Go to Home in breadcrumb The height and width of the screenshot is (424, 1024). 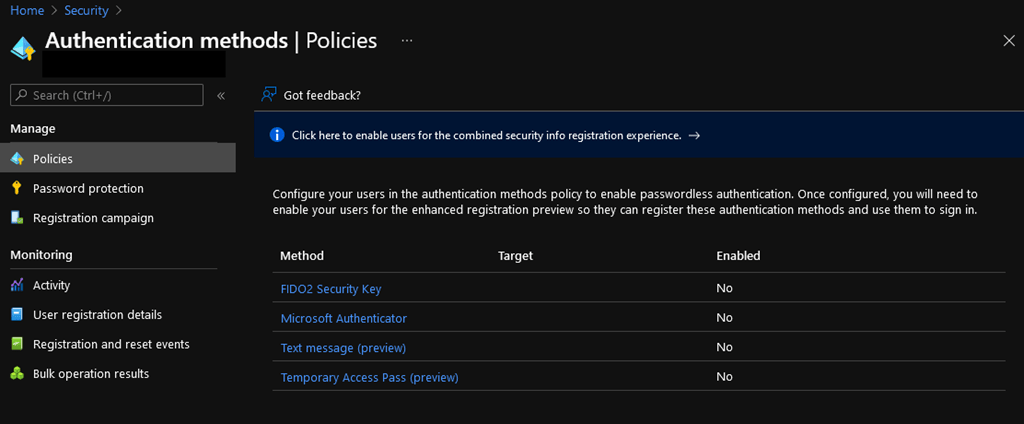coord(27,10)
